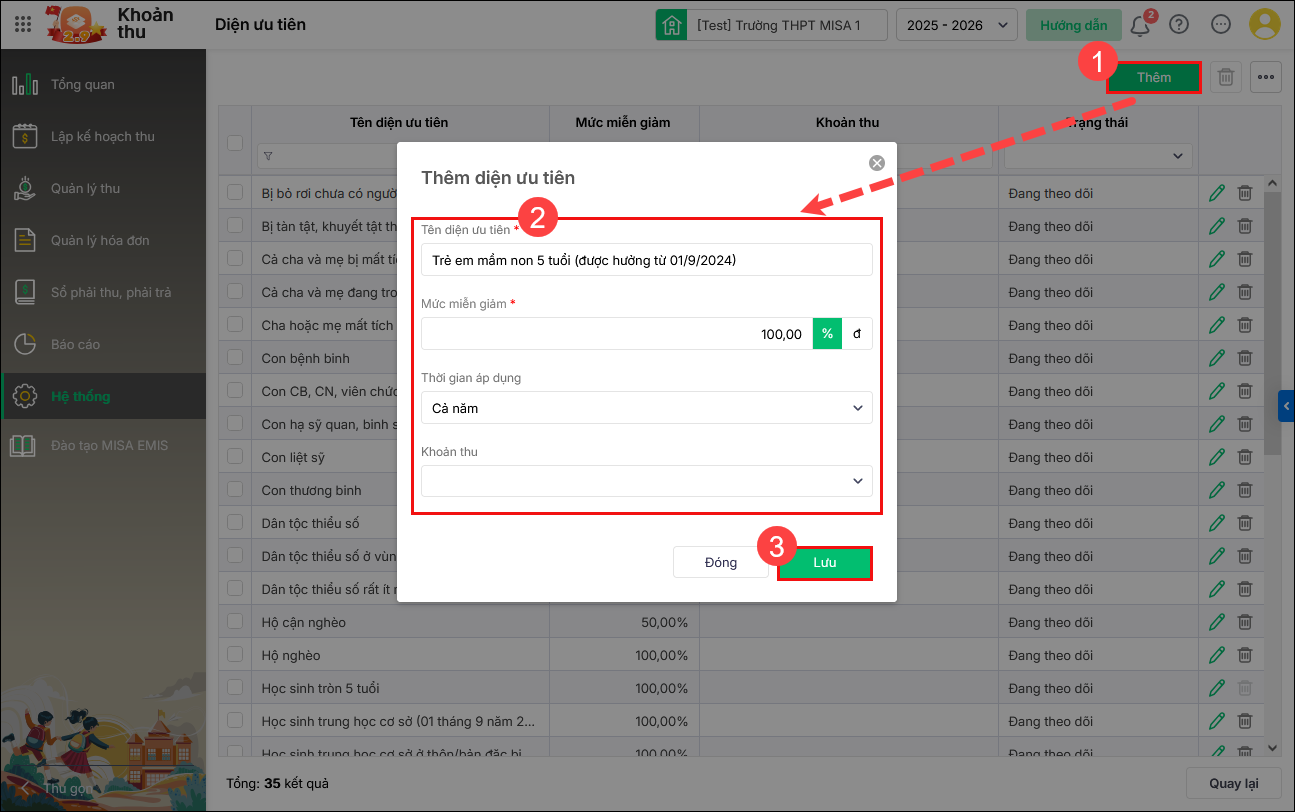Open the help question mark icon
This screenshot has width=1295, height=812.
coord(1179,24)
